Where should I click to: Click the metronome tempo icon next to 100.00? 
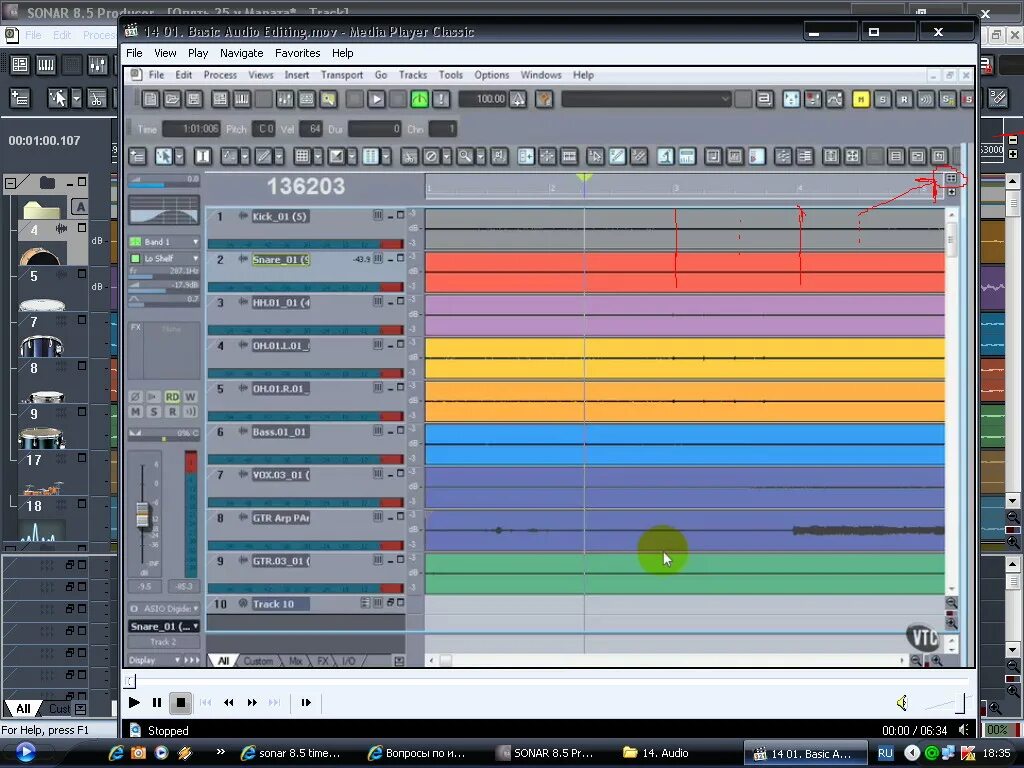pyautogui.click(x=518, y=99)
